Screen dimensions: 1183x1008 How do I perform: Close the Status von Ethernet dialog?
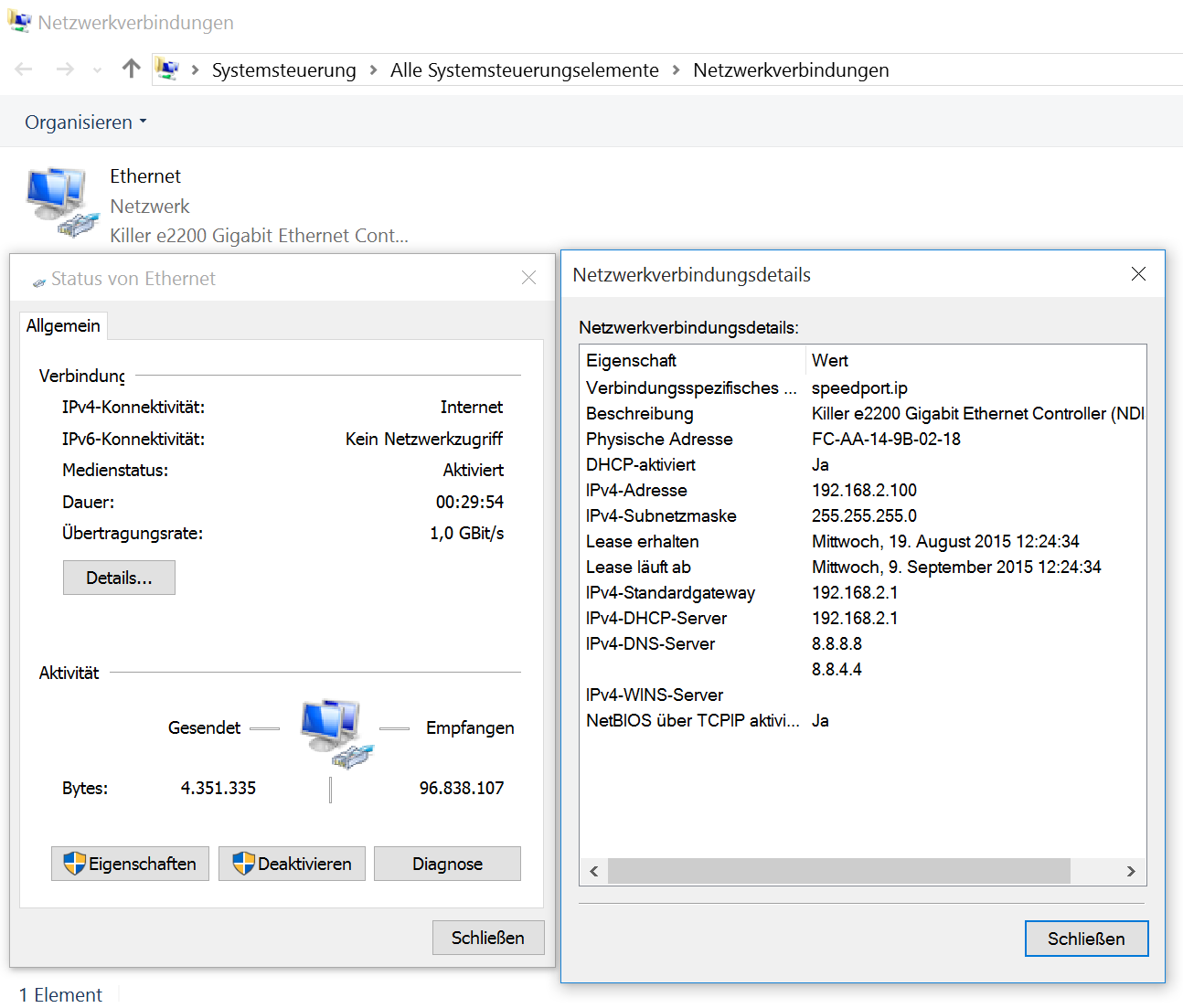[x=528, y=278]
